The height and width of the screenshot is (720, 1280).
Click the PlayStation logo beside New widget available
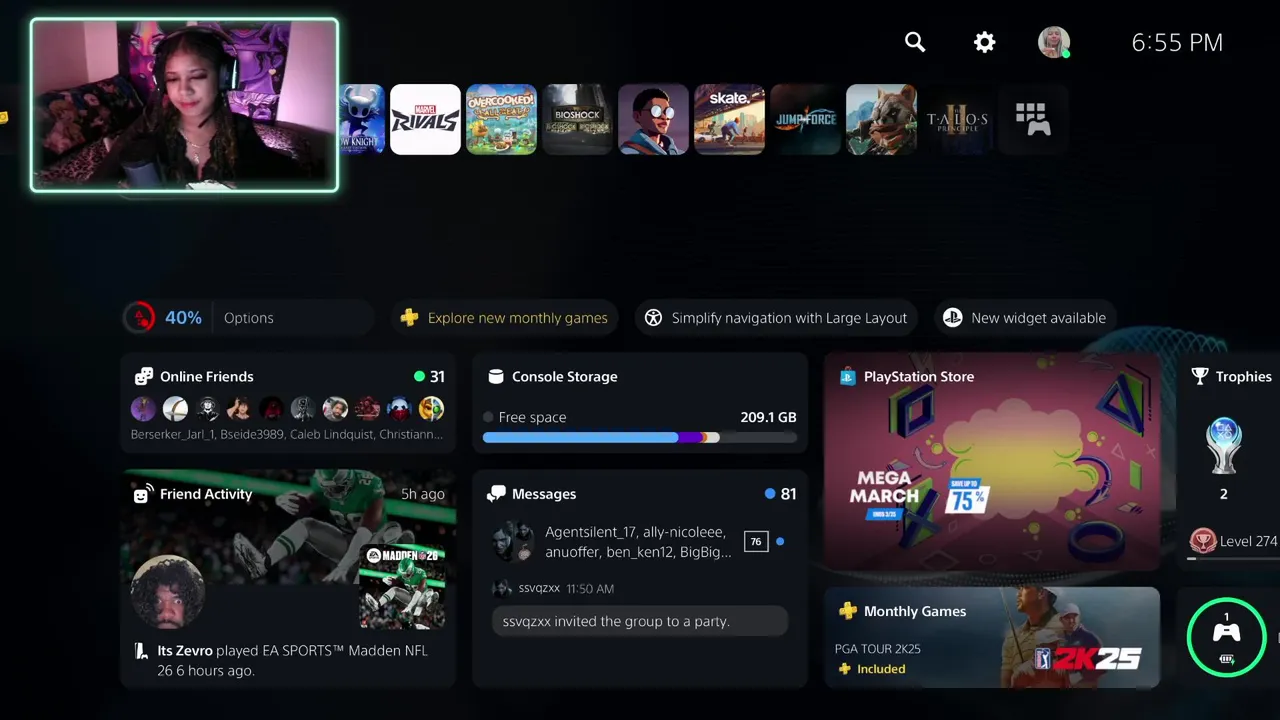tap(953, 318)
